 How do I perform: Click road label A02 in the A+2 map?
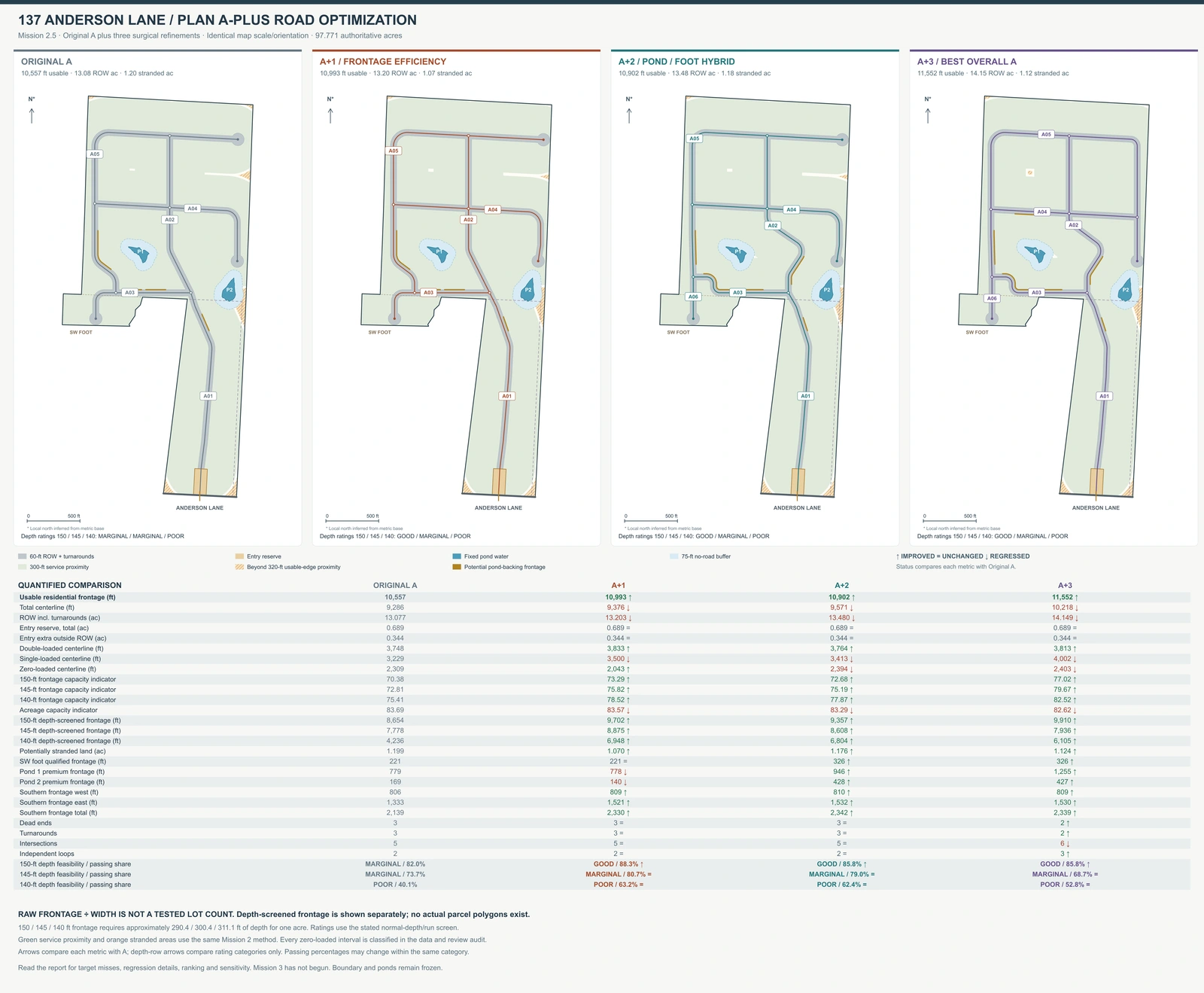[772, 226]
